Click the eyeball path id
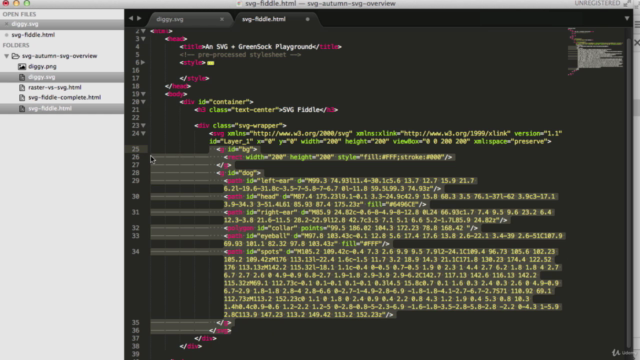The width and height of the screenshot is (640, 360). pos(268,236)
